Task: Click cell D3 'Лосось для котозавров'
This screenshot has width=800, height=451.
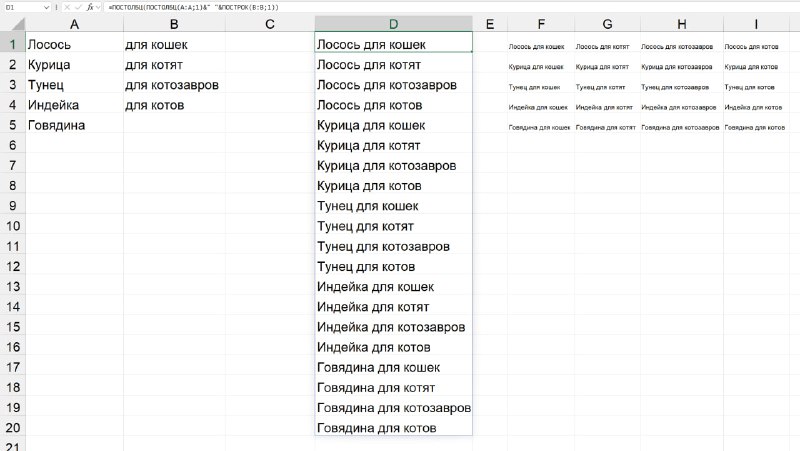Action: click(x=393, y=85)
